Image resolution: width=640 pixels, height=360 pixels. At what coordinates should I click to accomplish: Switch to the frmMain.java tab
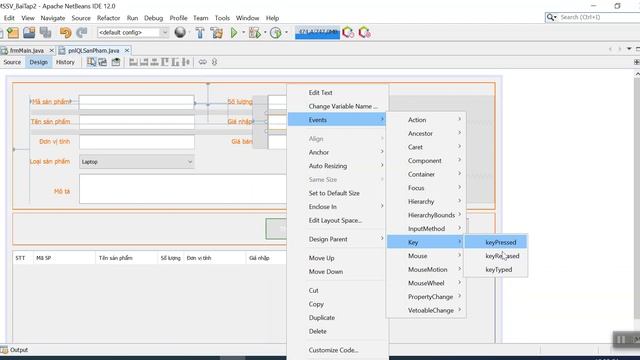[x=27, y=50]
